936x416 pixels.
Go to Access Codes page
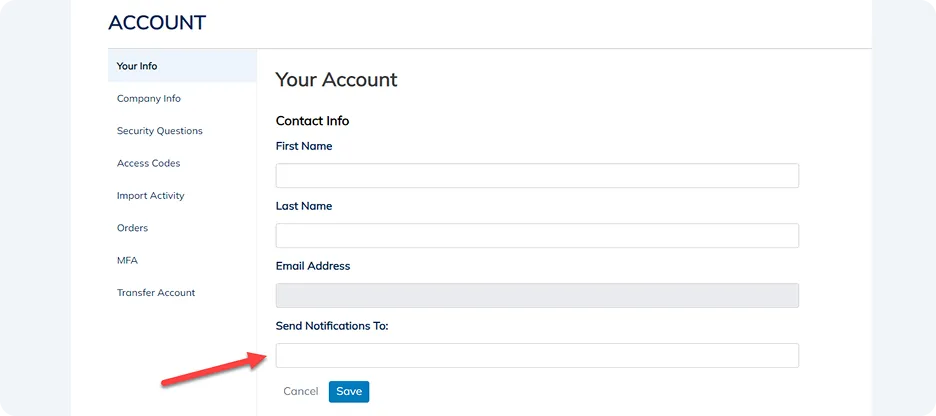pyautogui.click(x=148, y=163)
